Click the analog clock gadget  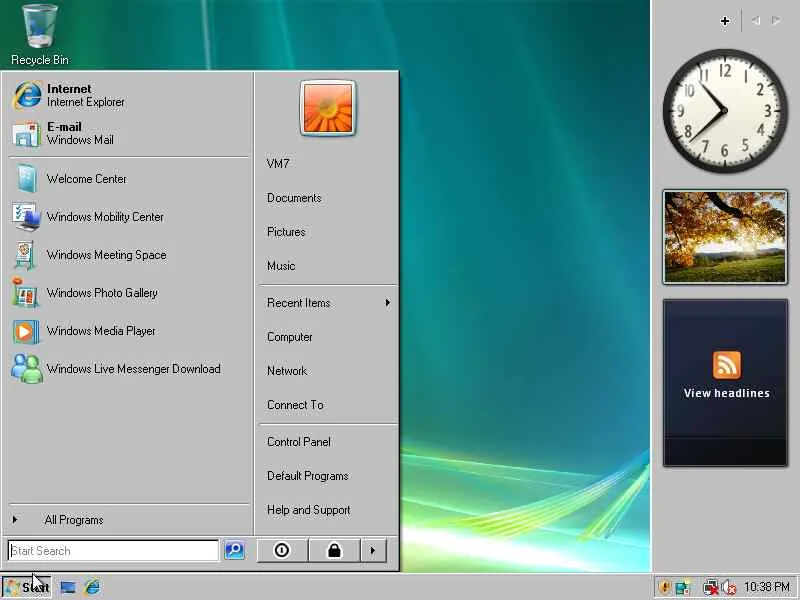pyautogui.click(x=725, y=111)
